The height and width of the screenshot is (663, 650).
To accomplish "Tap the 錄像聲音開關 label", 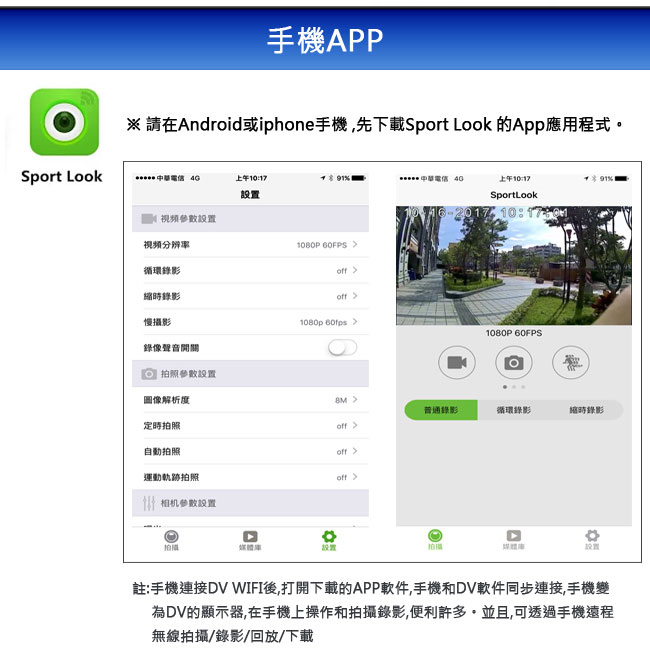I will (x=171, y=348).
